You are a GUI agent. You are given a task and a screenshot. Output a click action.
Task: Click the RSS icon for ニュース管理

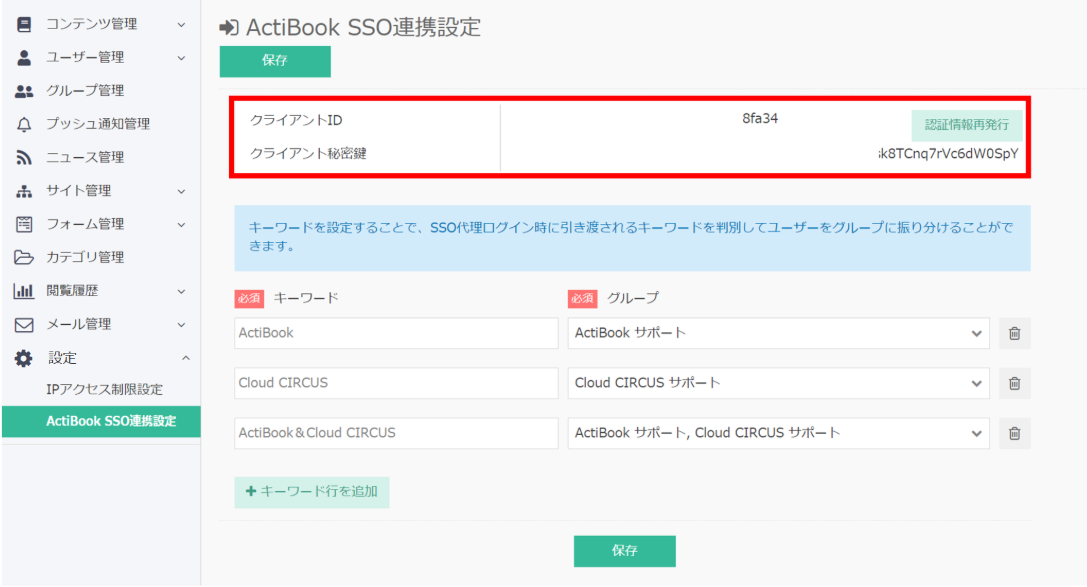[x=25, y=157]
